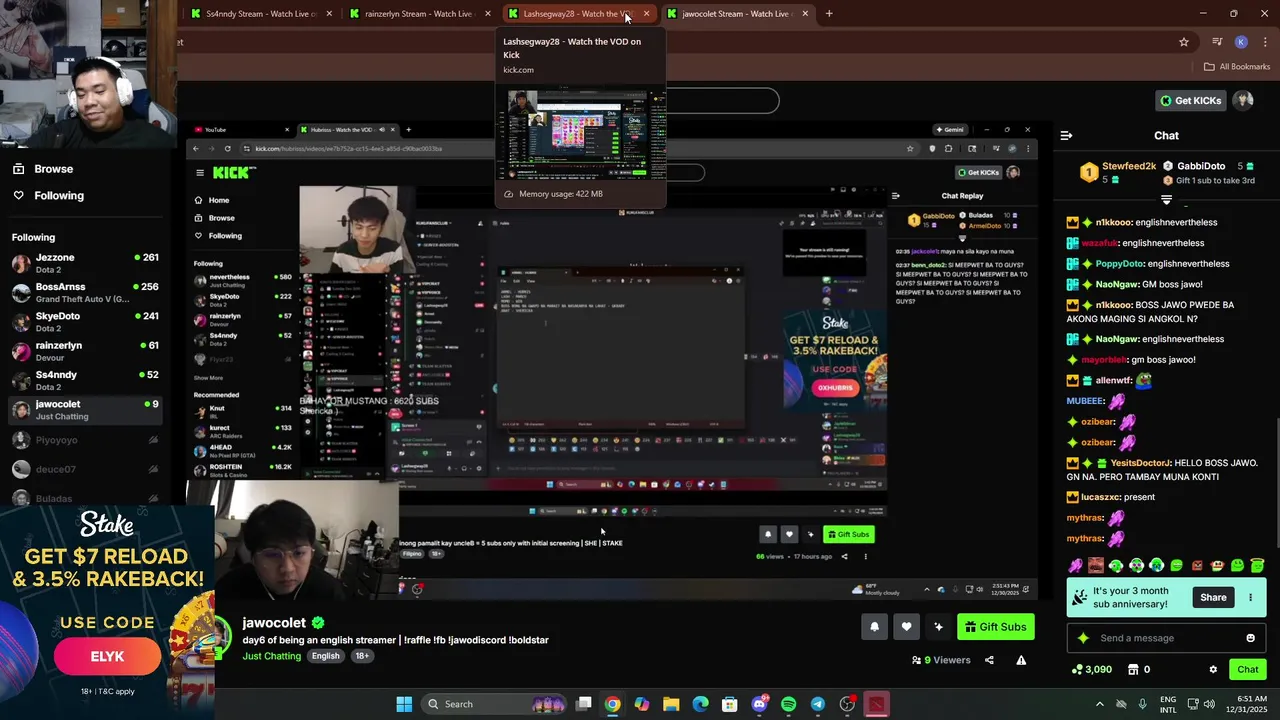Screen dimensions: 1280x720
Task: Bookmark this page with the star icon
Action: pos(1184,42)
